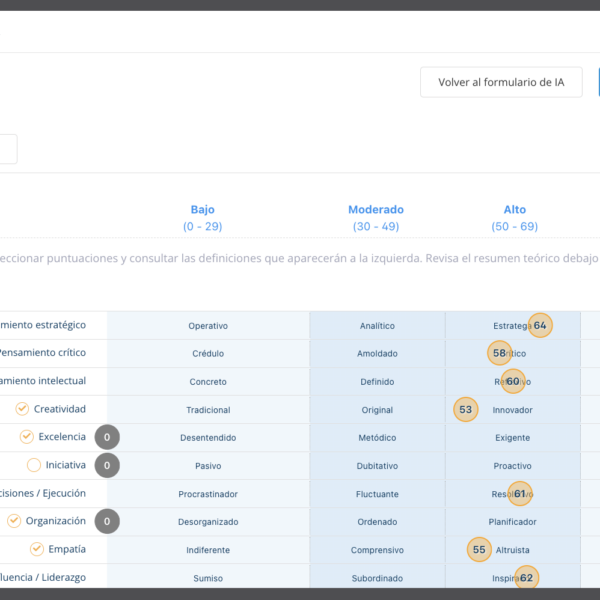Toggle the Creatividad checkbox
Image resolution: width=600 pixels, height=600 pixels.
[22, 409]
